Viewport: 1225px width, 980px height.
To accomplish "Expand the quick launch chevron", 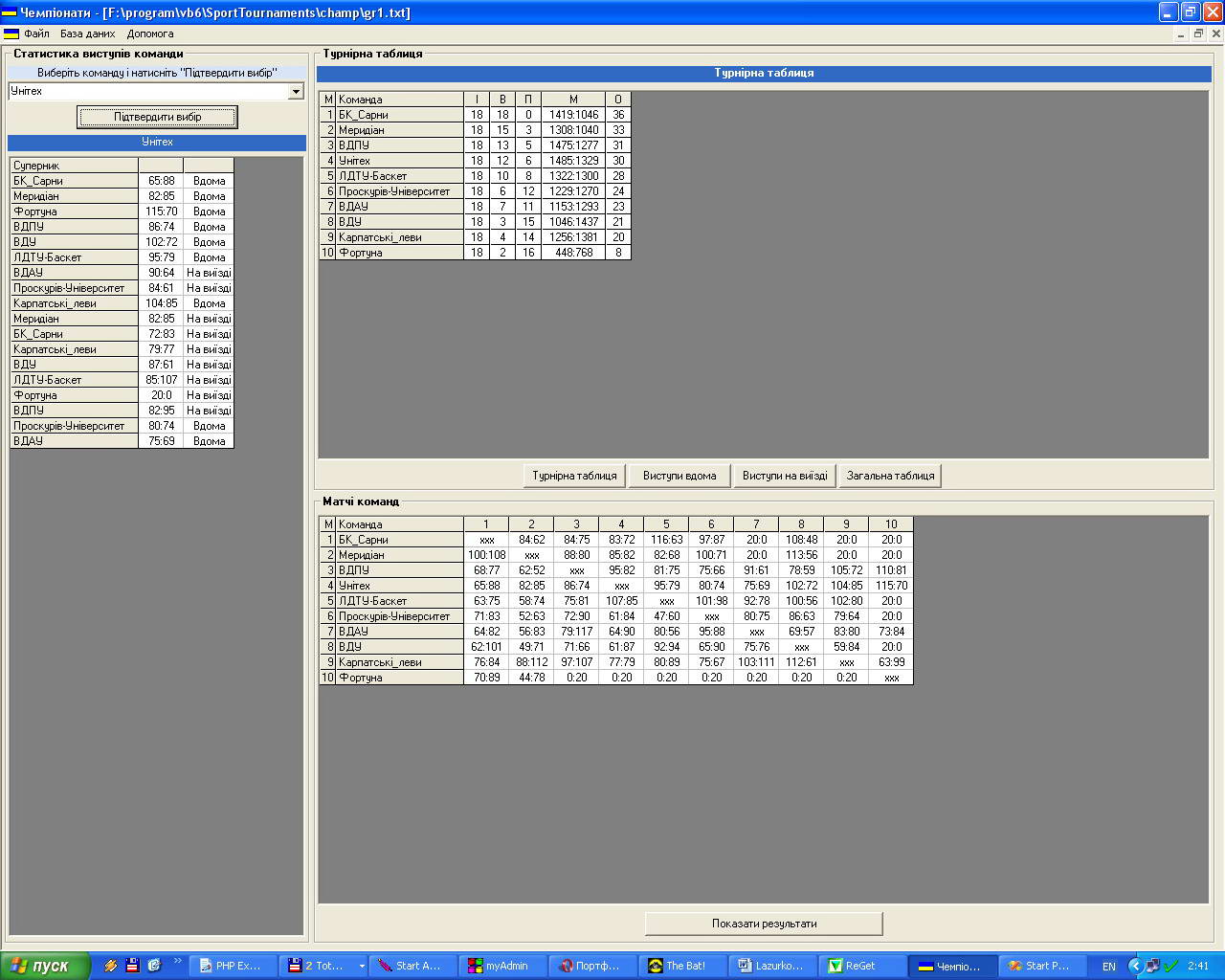I will 177,962.
